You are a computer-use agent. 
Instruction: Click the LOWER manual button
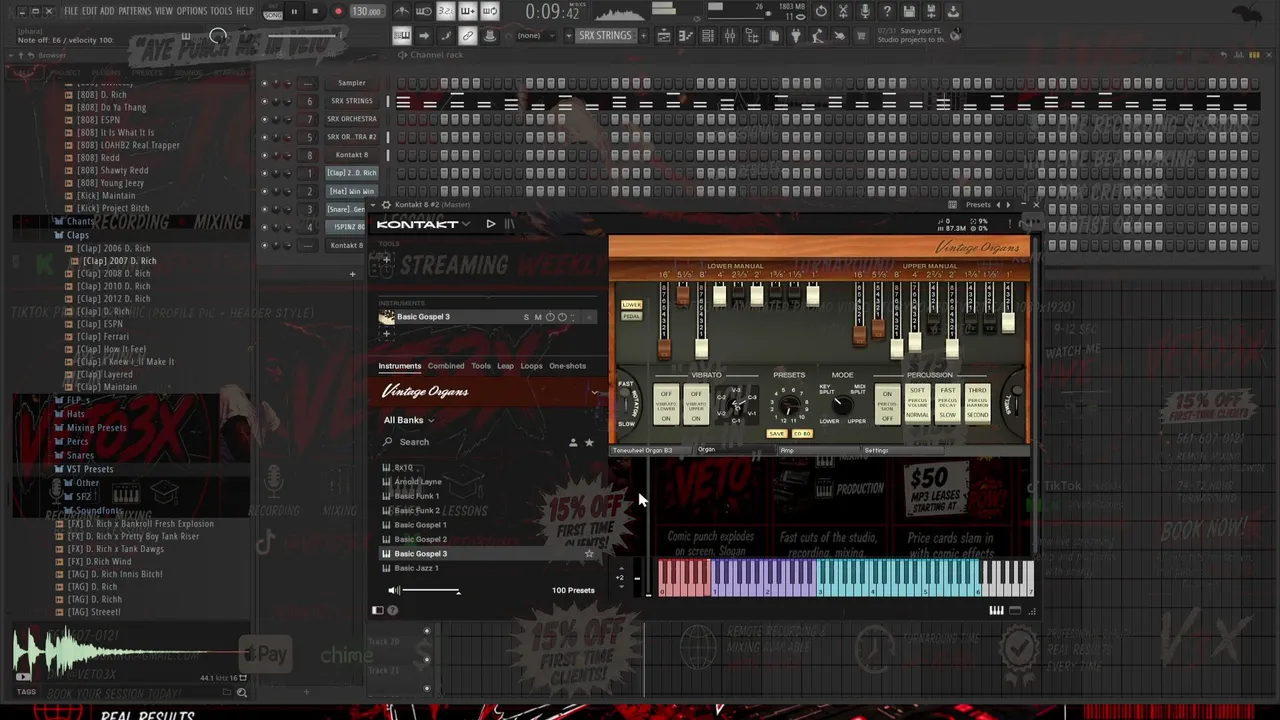pos(632,305)
